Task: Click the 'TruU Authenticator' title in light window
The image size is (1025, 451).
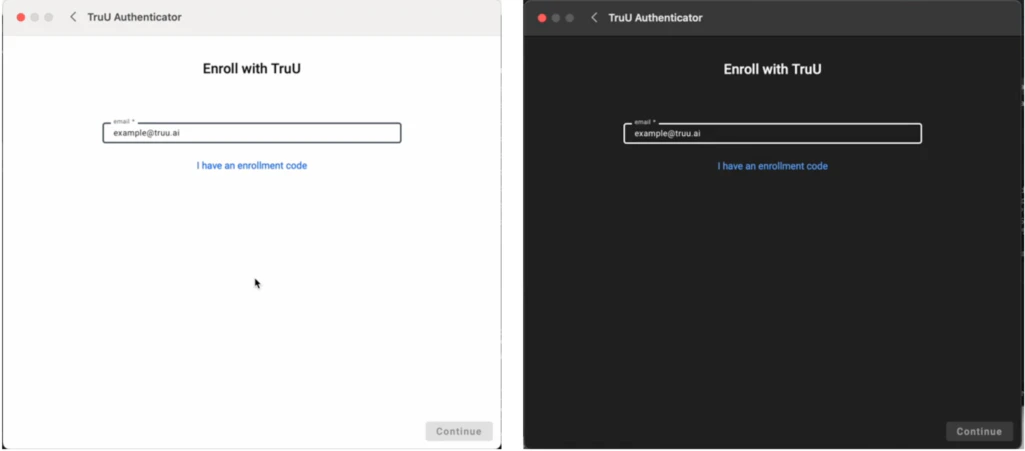Action: click(135, 17)
